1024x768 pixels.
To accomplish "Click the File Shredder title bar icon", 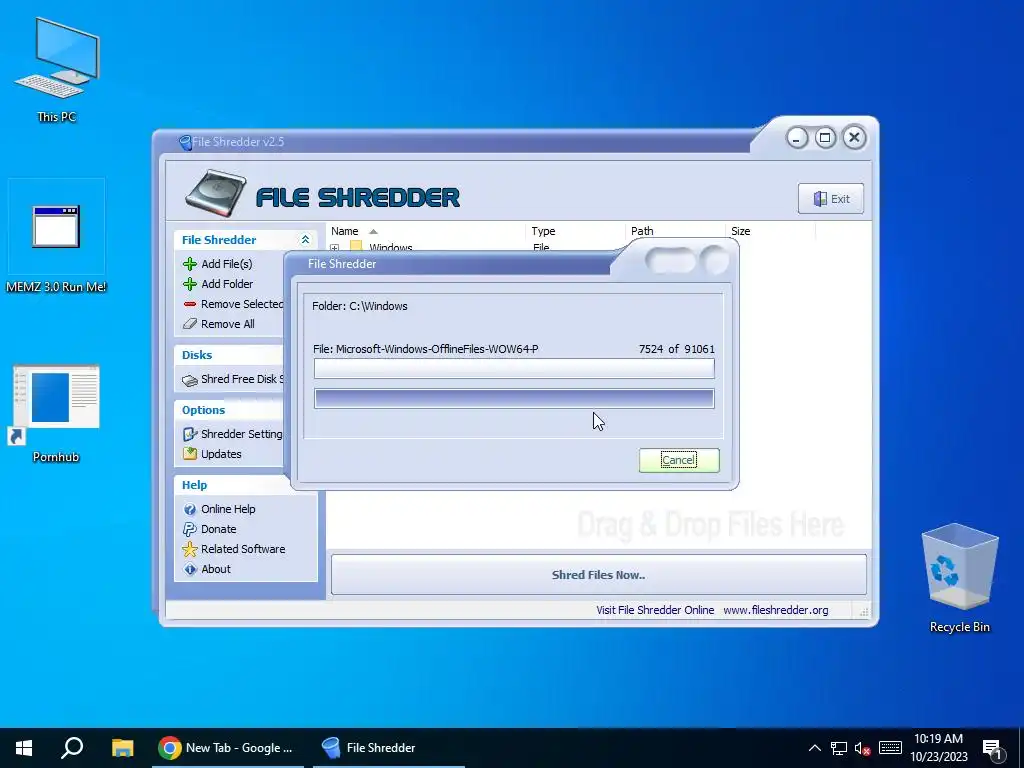I will (x=185, y=142).
